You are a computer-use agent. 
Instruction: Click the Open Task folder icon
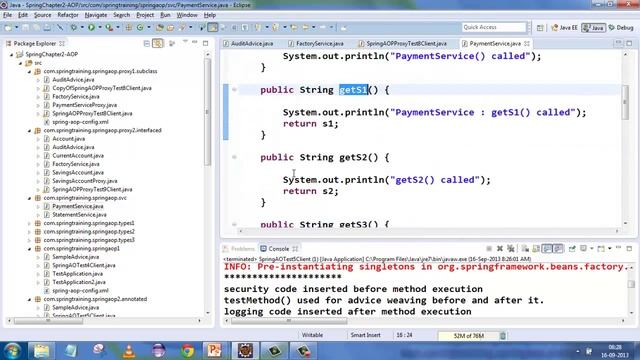pyautogui.click(x=171, y=27)
